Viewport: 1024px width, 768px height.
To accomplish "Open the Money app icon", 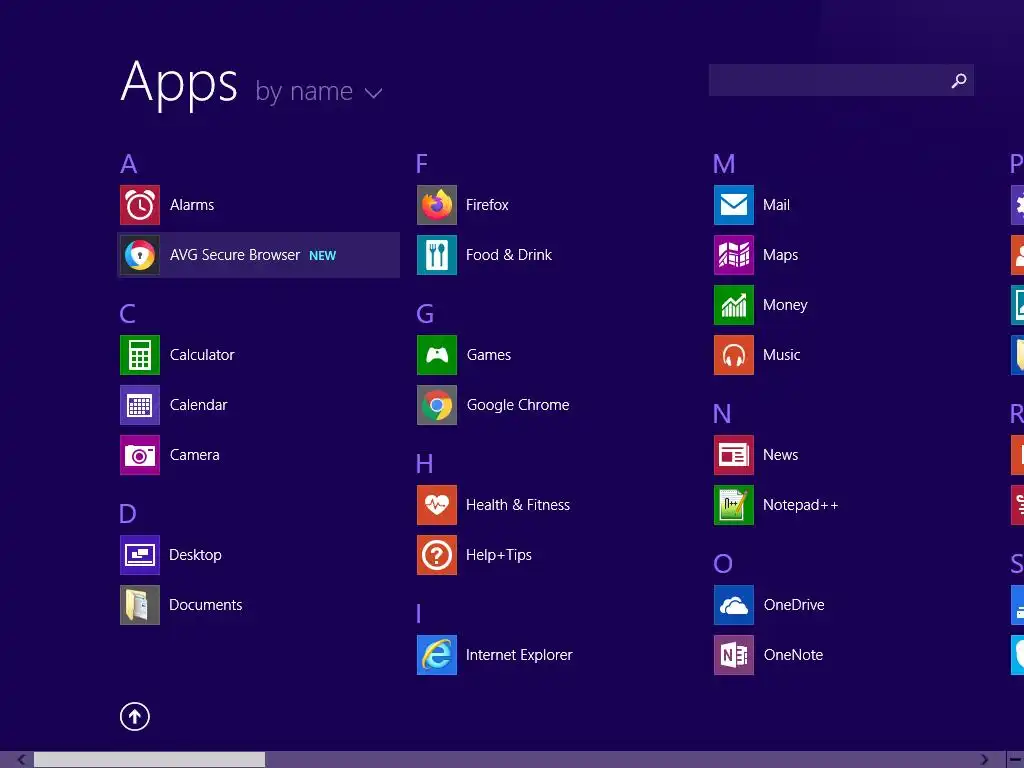I will (x=734, y=305).
